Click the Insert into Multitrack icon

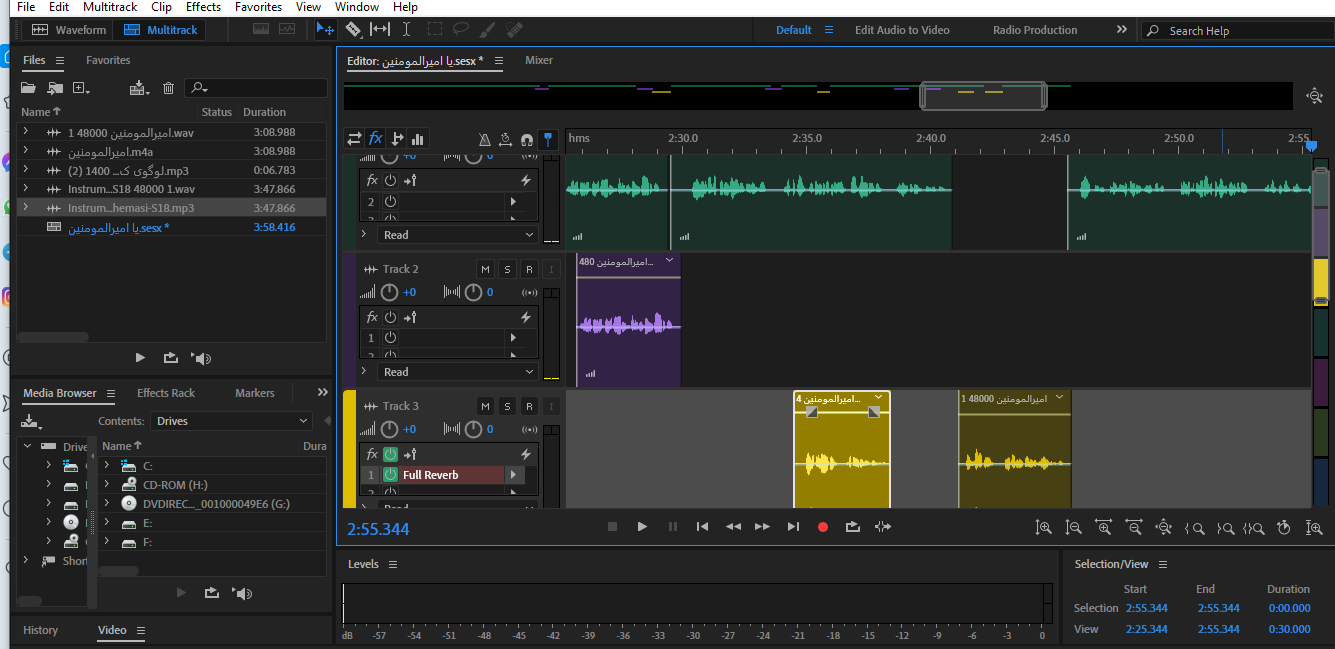pos(138,88)
